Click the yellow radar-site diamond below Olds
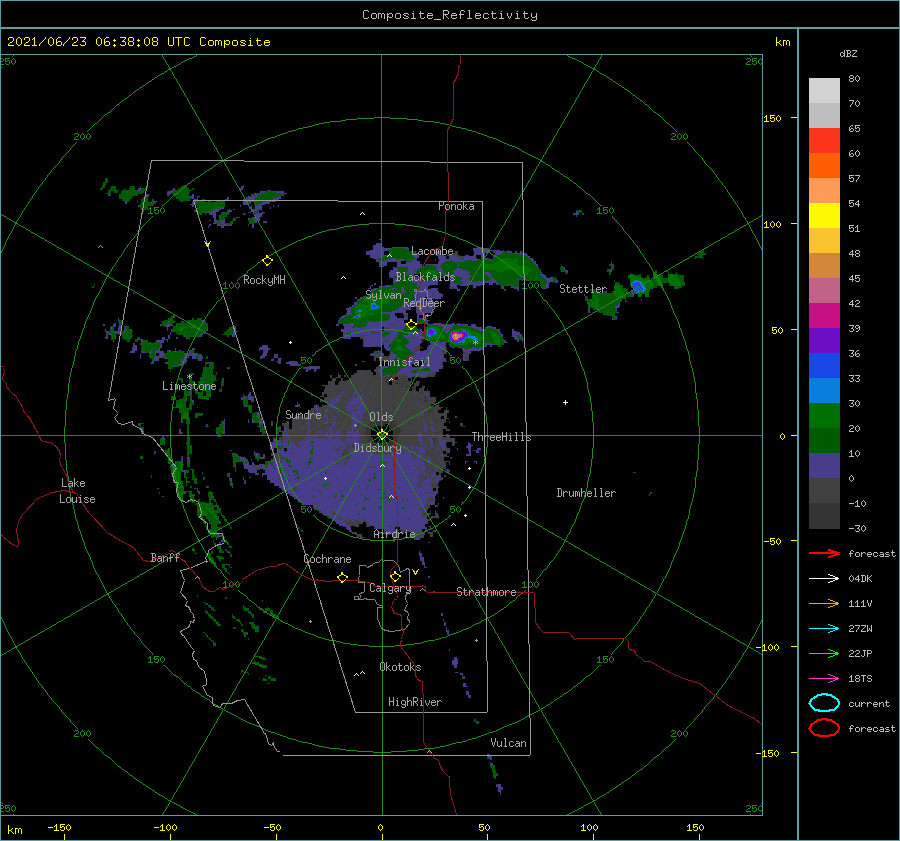Image resolution: width=900 pixels, height=841 pixels. [x=382, y=435]
